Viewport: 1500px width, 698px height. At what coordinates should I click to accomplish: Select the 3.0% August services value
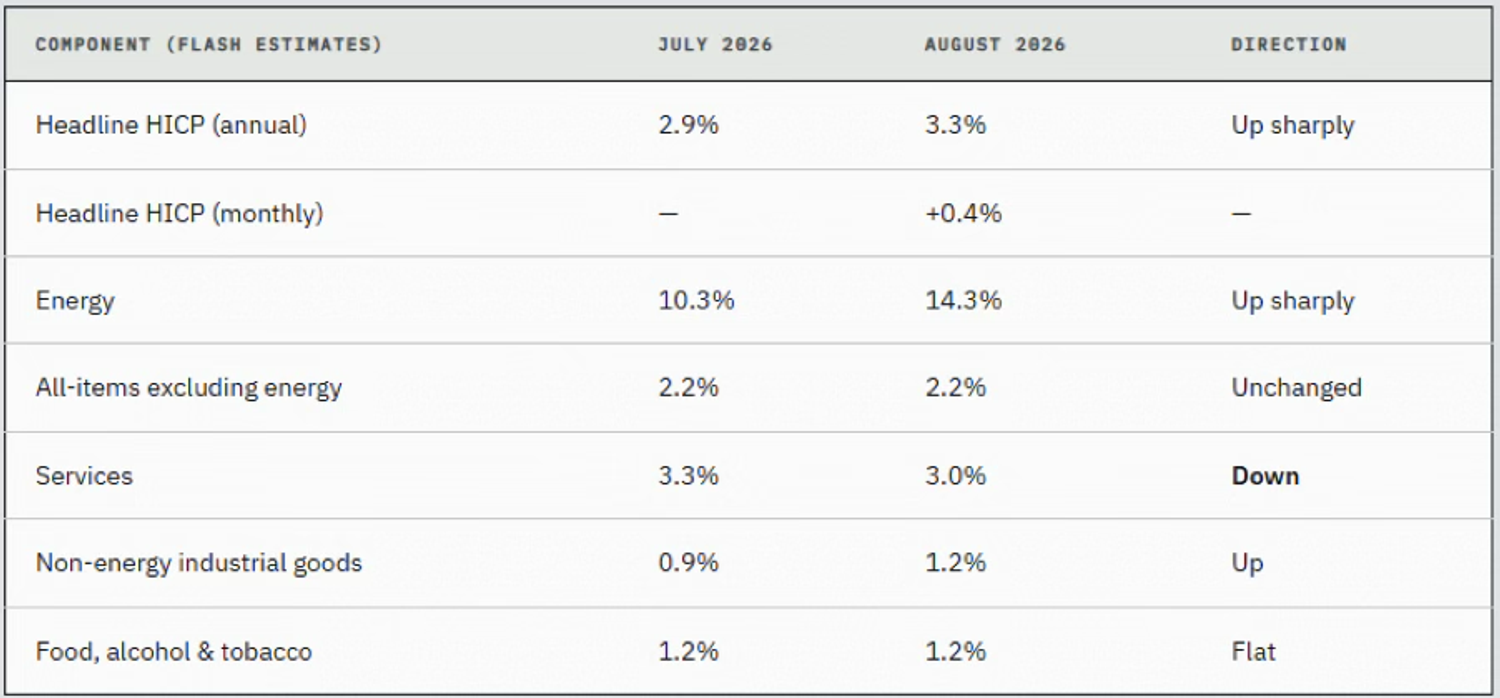(955, 476)
